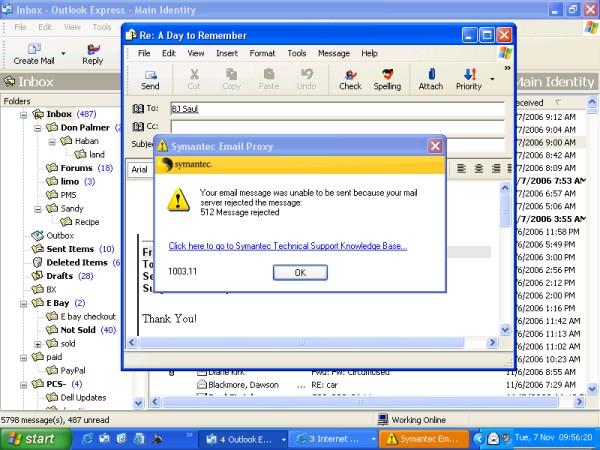Open the Drafts folder
The width and height of the screenshot is (600, 450).
click(x=59, y=276)
